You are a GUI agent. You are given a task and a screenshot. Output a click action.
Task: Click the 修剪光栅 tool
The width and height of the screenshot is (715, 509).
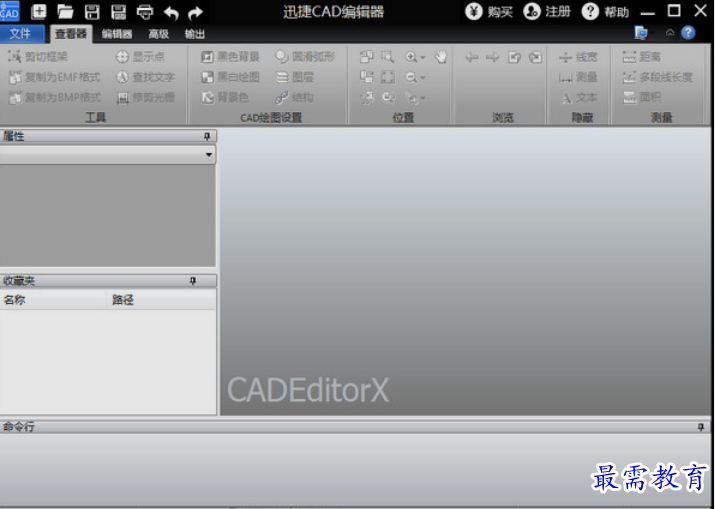click(x=145, y=97)
